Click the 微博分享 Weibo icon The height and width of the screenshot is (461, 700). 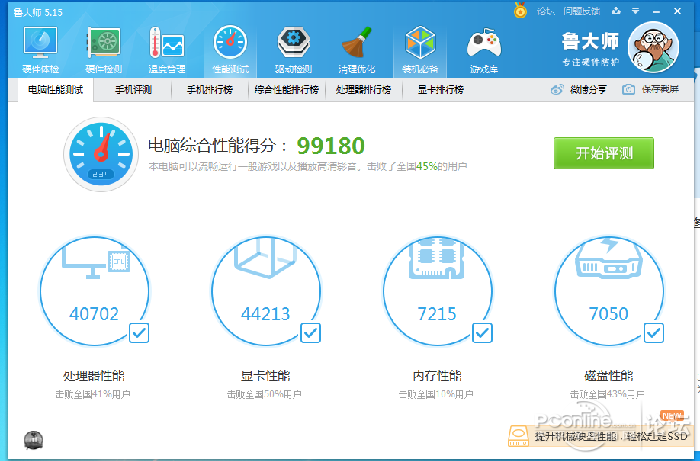click(557, 89)
